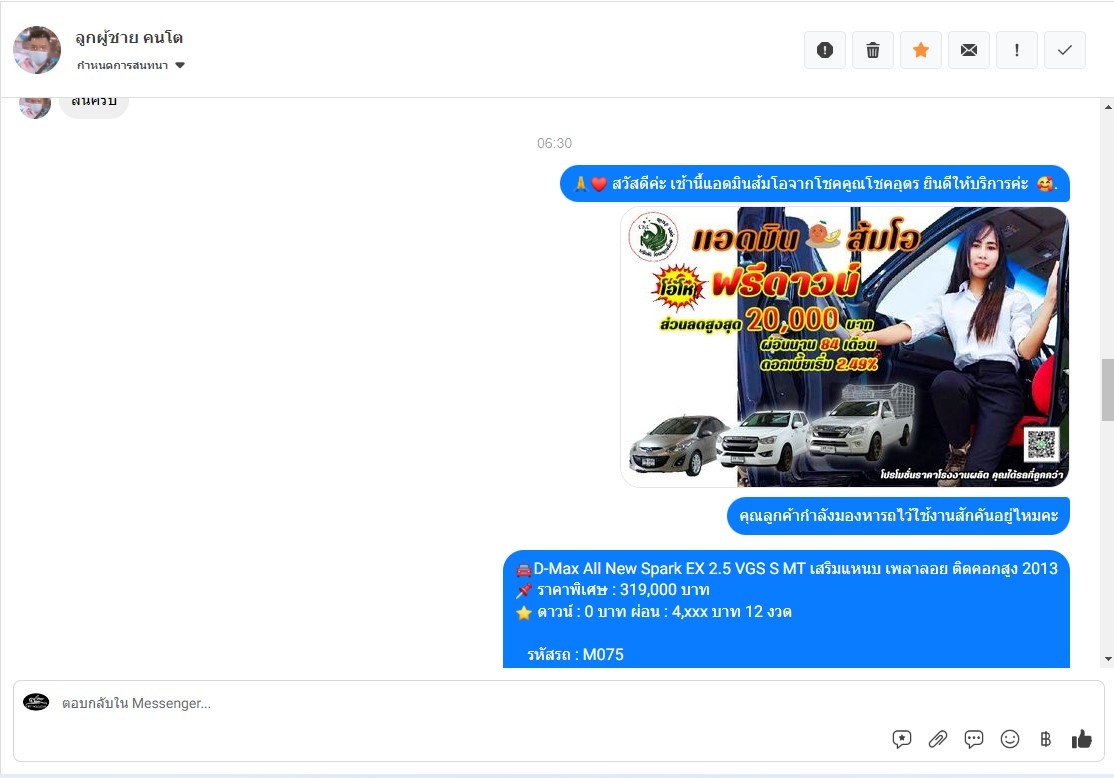Select the สวัสดีค่ะ greeting message bubble
Screen dimensions: 1114x778
[815, 184]
